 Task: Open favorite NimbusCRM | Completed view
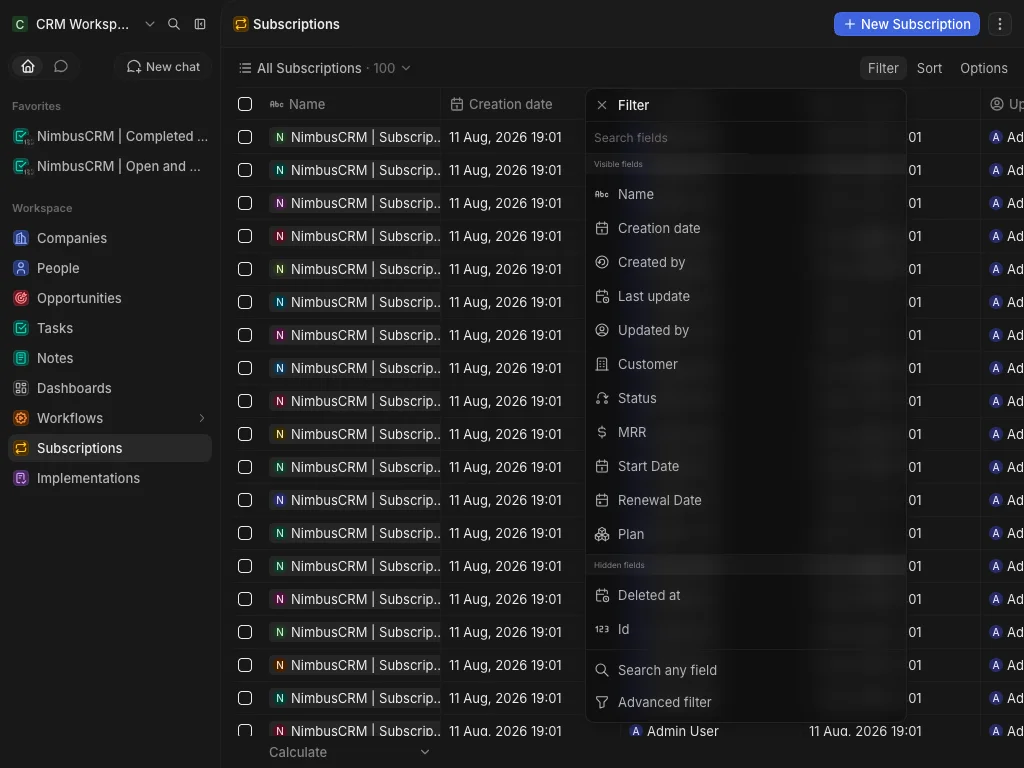tap(110, 136)
